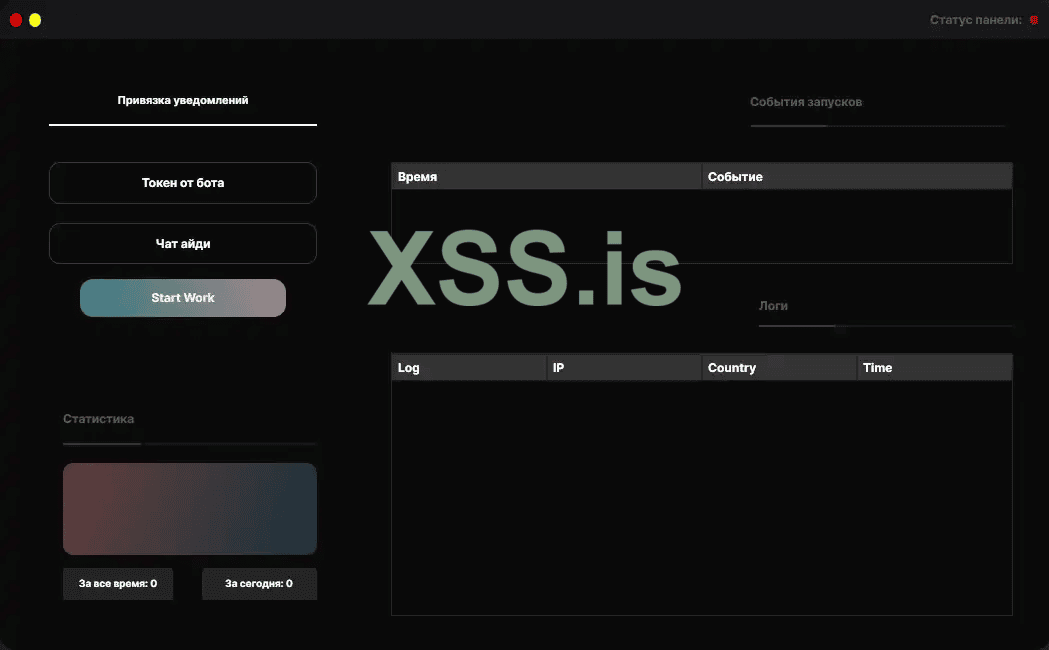The height and width of the screenshot is (650, 1049).
Task: Click the 'Токен от бота' input field
Action: pyautogui.click(x=183, y=183)
